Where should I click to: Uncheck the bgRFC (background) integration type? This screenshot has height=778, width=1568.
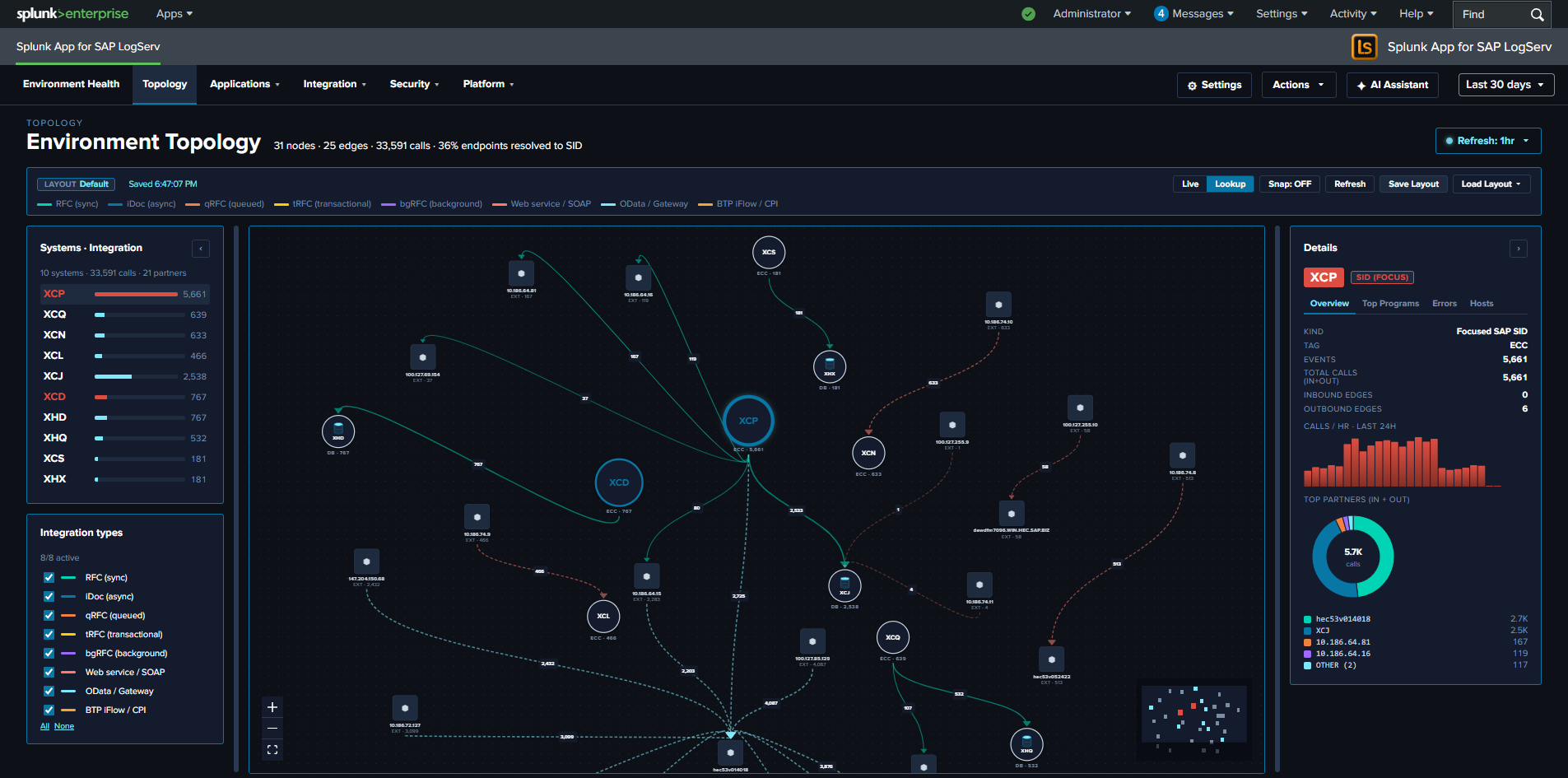pos(49,654)
